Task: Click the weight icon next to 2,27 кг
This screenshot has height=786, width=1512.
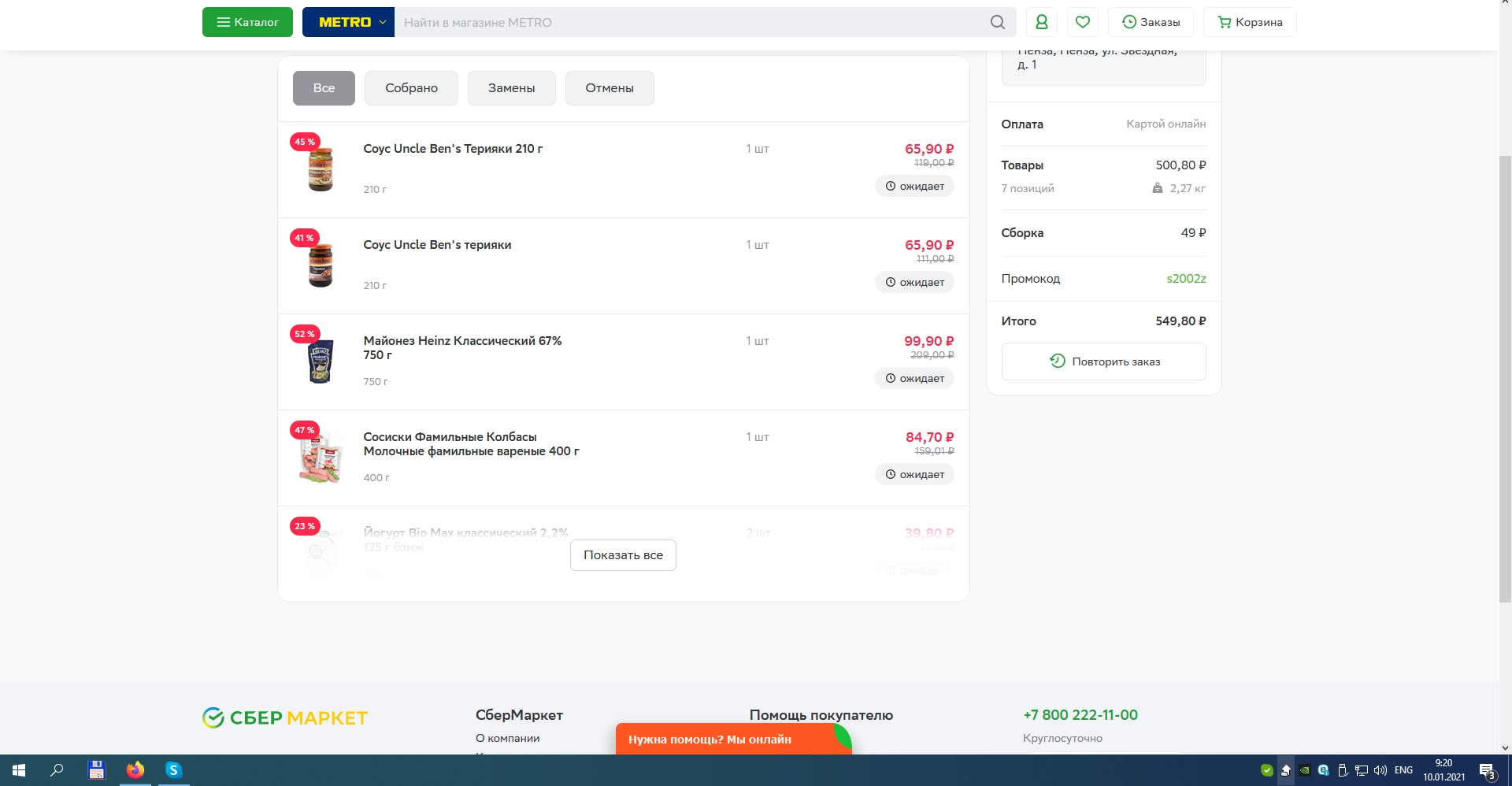Action: click(1158, 188)
